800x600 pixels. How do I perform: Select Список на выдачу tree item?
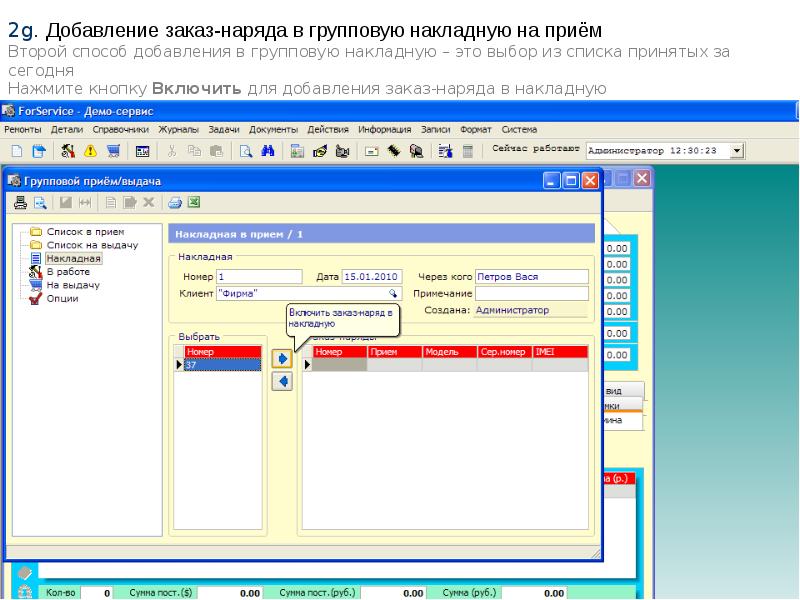pos(92,245)
